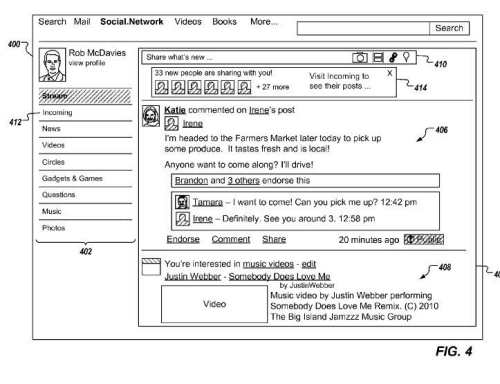Close the new people sharing notification
The height and width of the screenshot is (384, 500).
[x=389, y=73]
